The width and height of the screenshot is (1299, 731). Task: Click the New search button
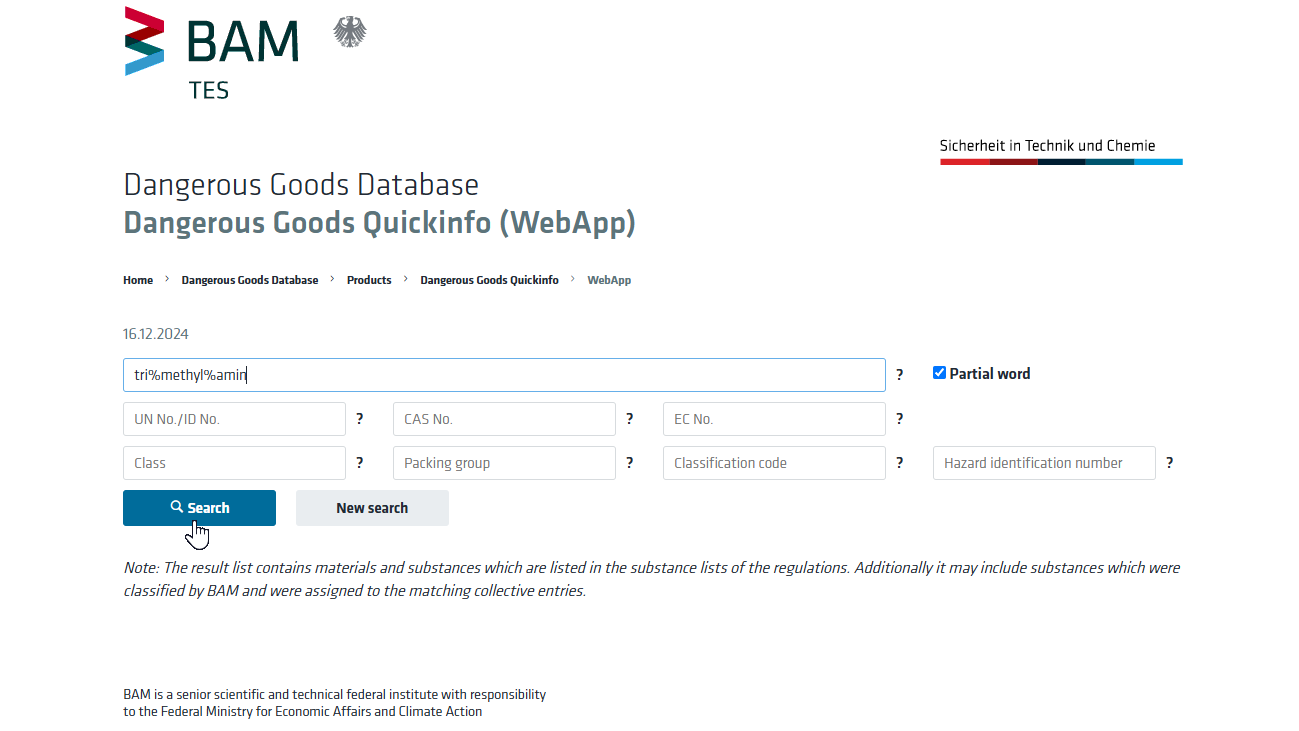372,508
